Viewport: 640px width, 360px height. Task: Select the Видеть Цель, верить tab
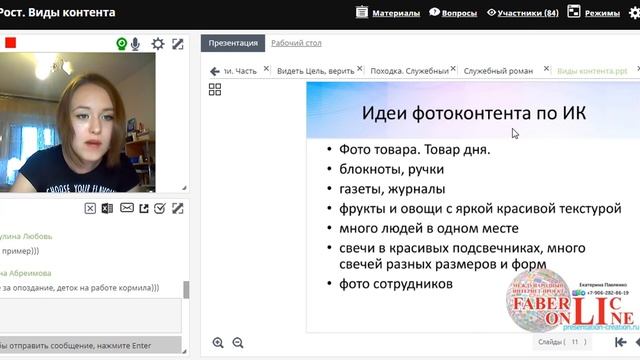tap(316, 71)
